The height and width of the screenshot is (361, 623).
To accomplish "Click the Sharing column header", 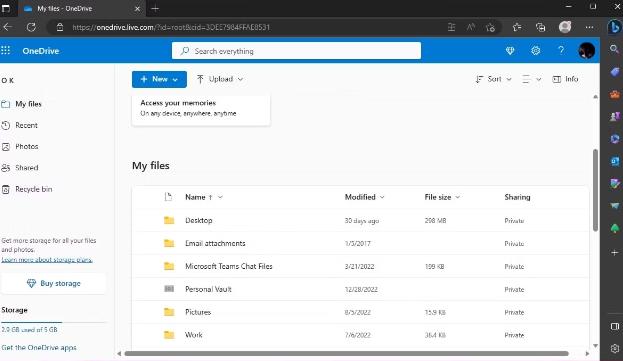I will click(x=517, y=197).
